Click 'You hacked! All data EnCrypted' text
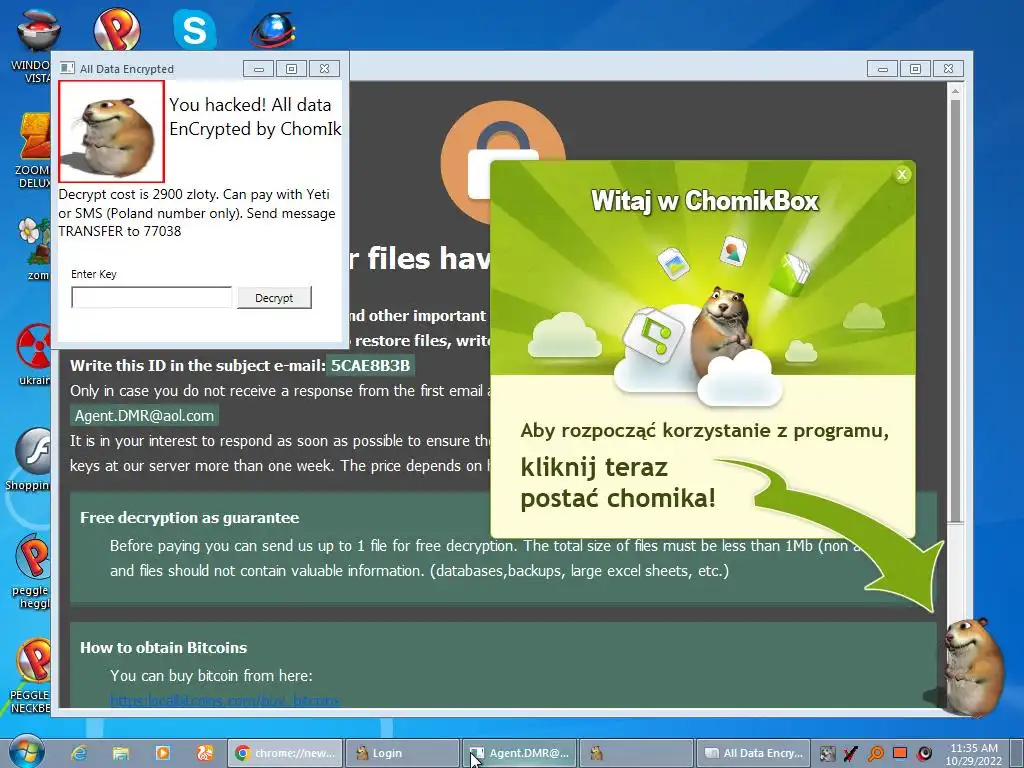The width and height of the screenshot is (1024, 768). [x=255, y=117]
